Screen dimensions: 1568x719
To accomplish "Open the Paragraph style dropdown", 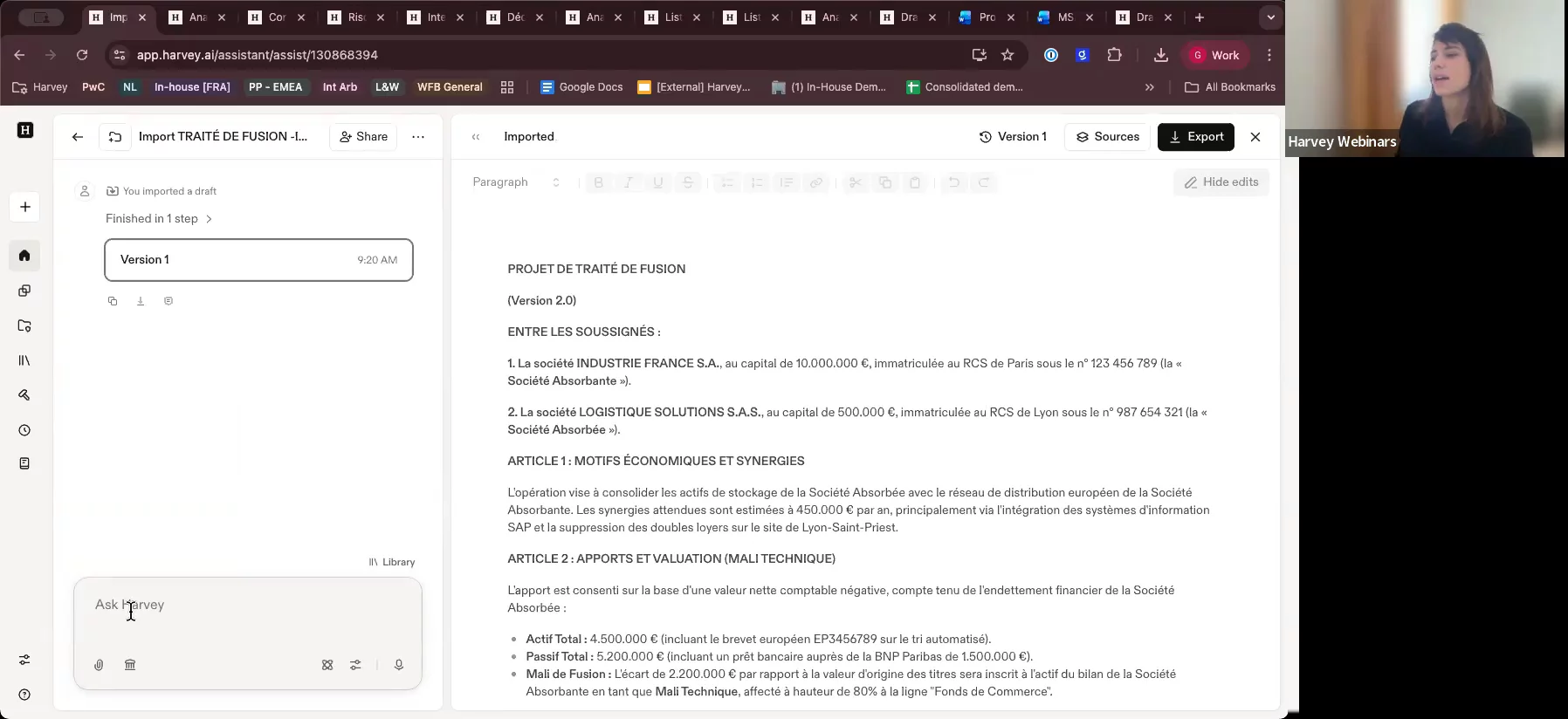I will pyautogui.click(x=516, y=182).
